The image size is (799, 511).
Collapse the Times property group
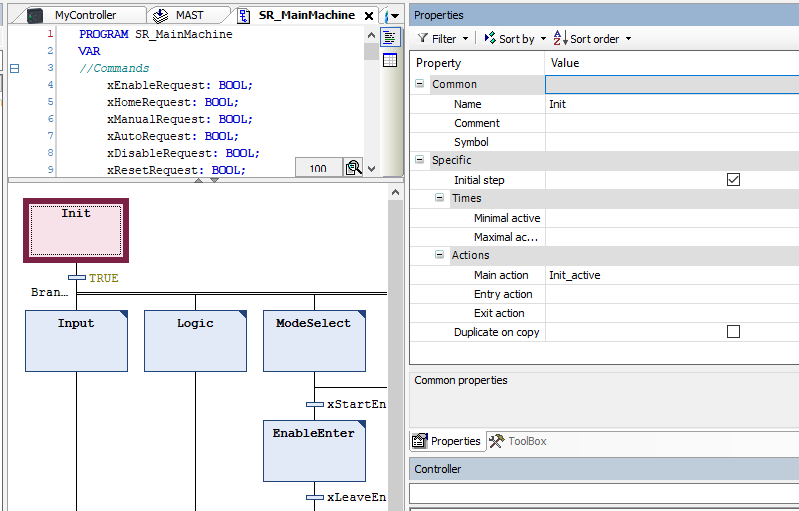tap(440, 199)
